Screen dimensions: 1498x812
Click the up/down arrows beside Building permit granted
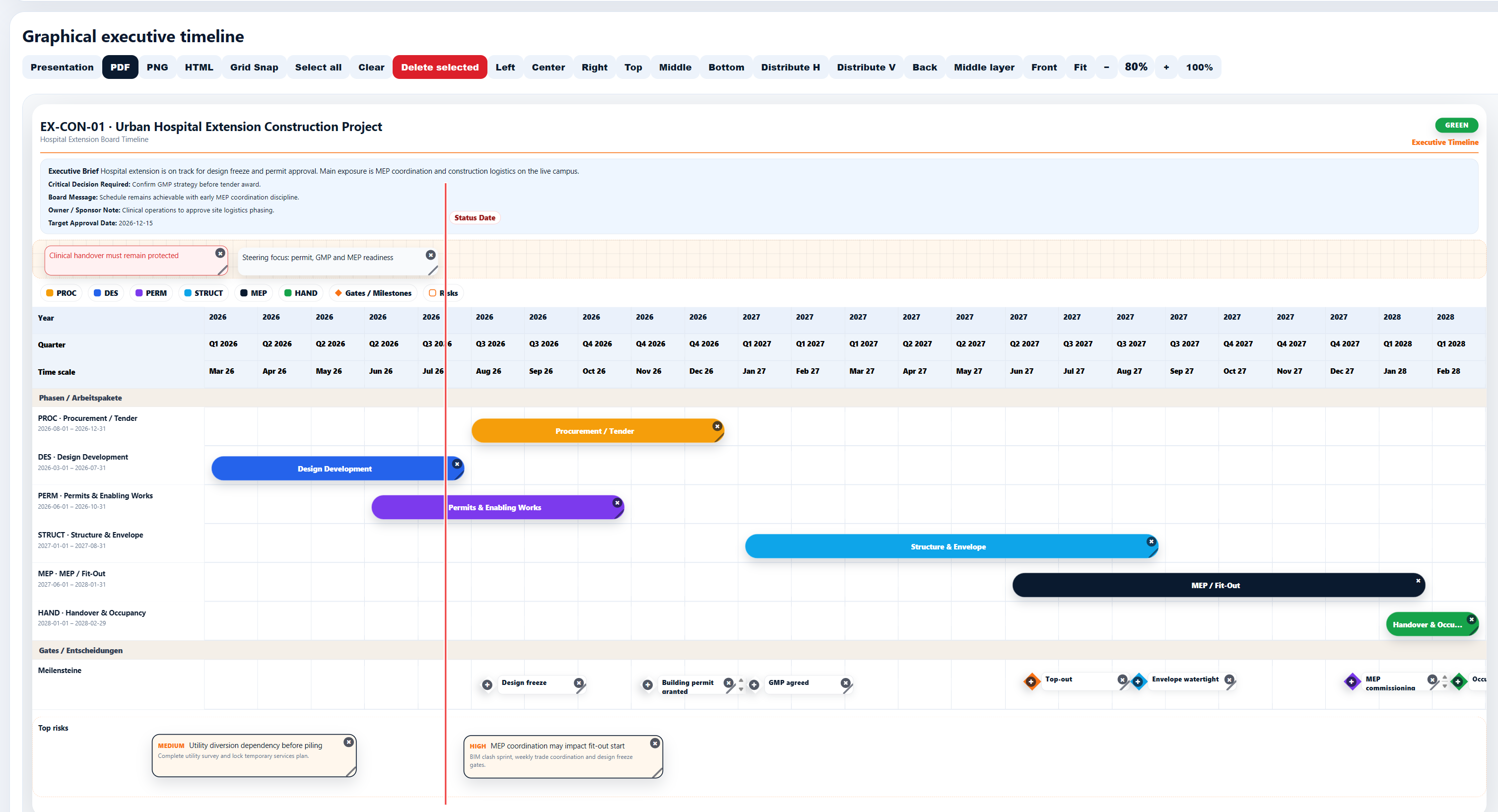pos(741,684)
